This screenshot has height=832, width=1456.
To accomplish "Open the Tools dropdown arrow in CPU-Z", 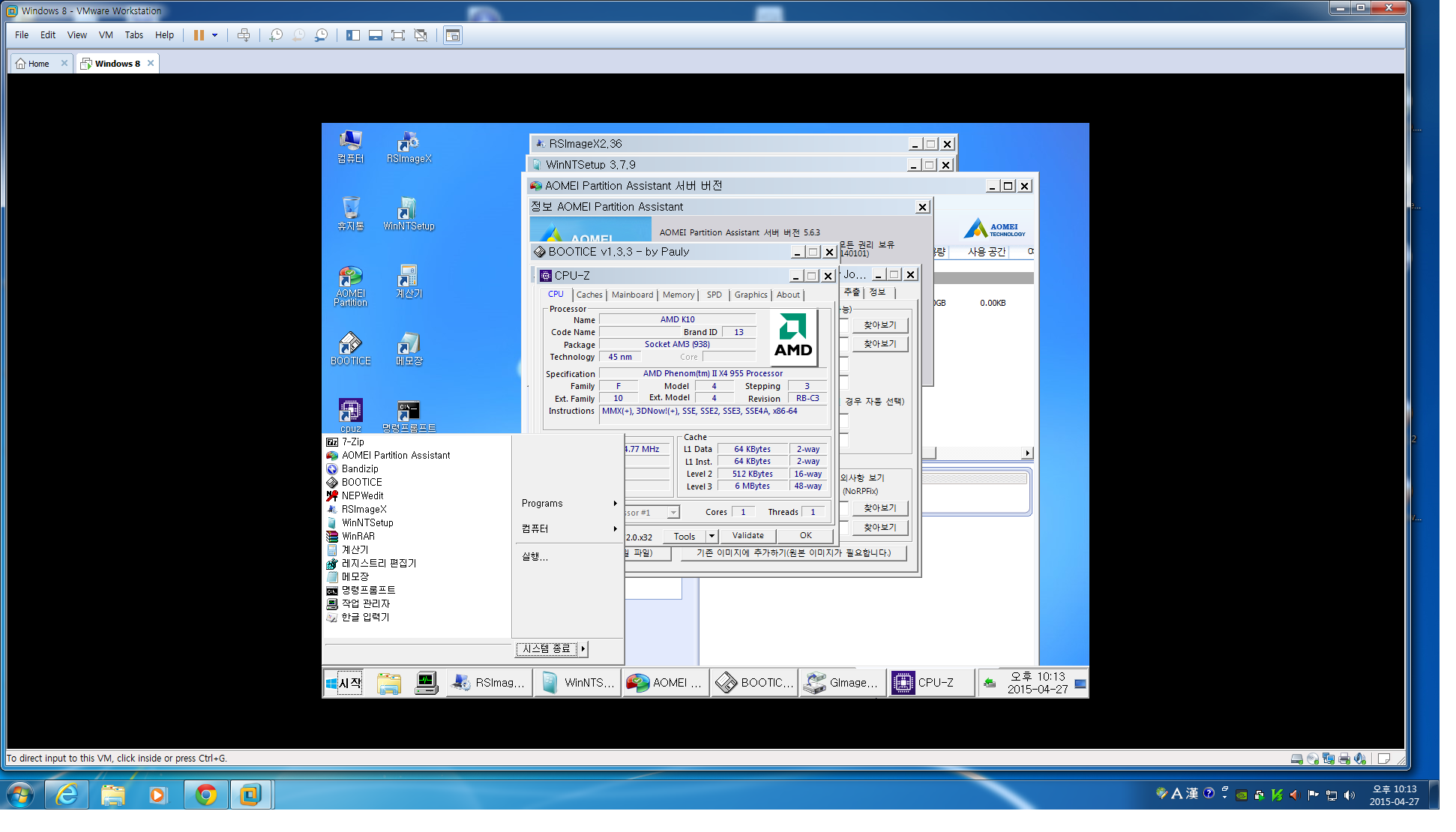I will (712, 537).
